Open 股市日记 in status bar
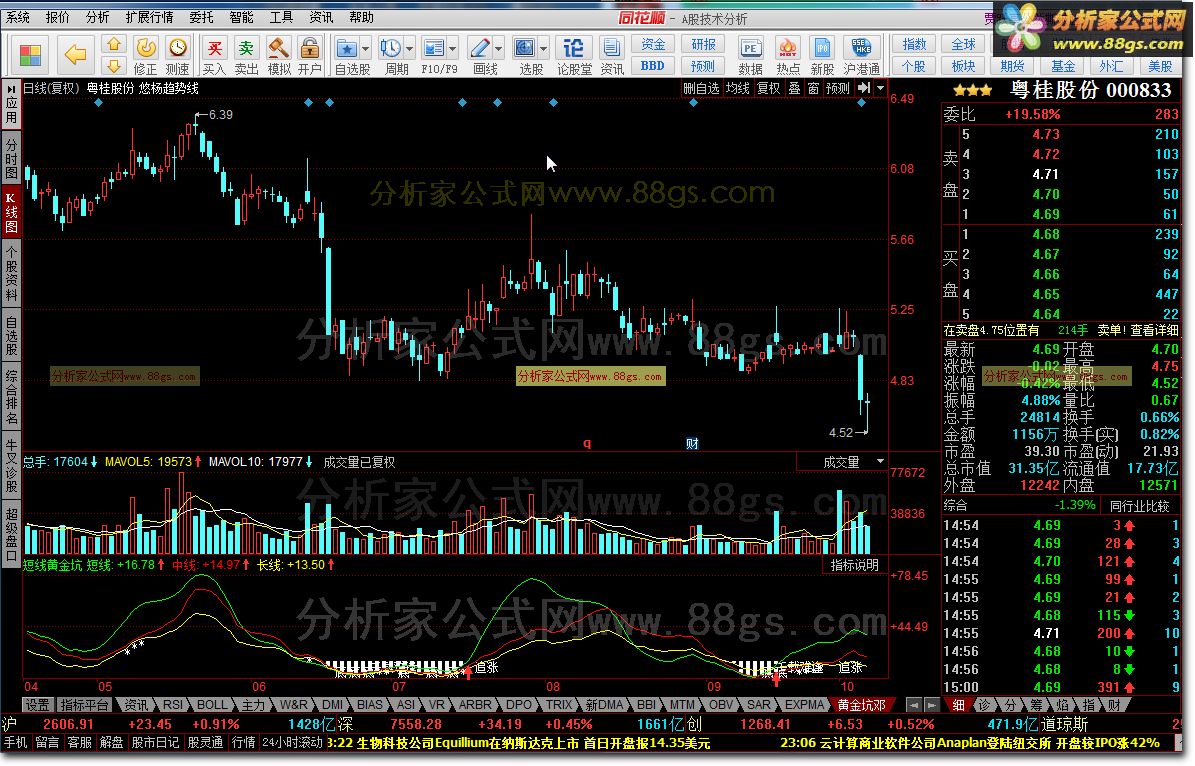Image resolution: width=1195 pixels, height=766 pixels. click(x=155, y=742)
